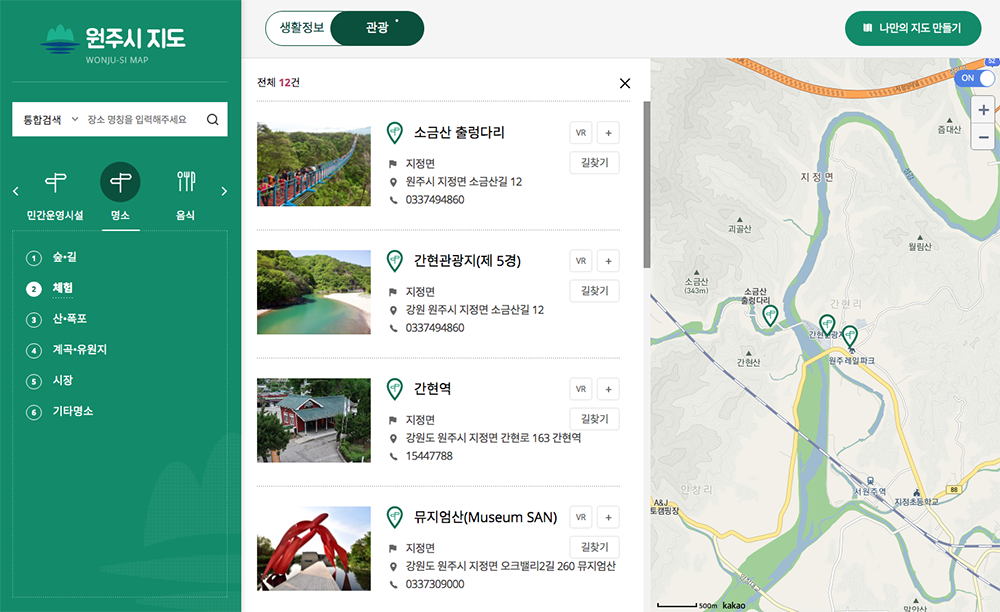Image resolution: width=1000 pixels, height=612 pixels.
Task: Add 소금산 출렁다리 with plus icon
Action: 608,133
